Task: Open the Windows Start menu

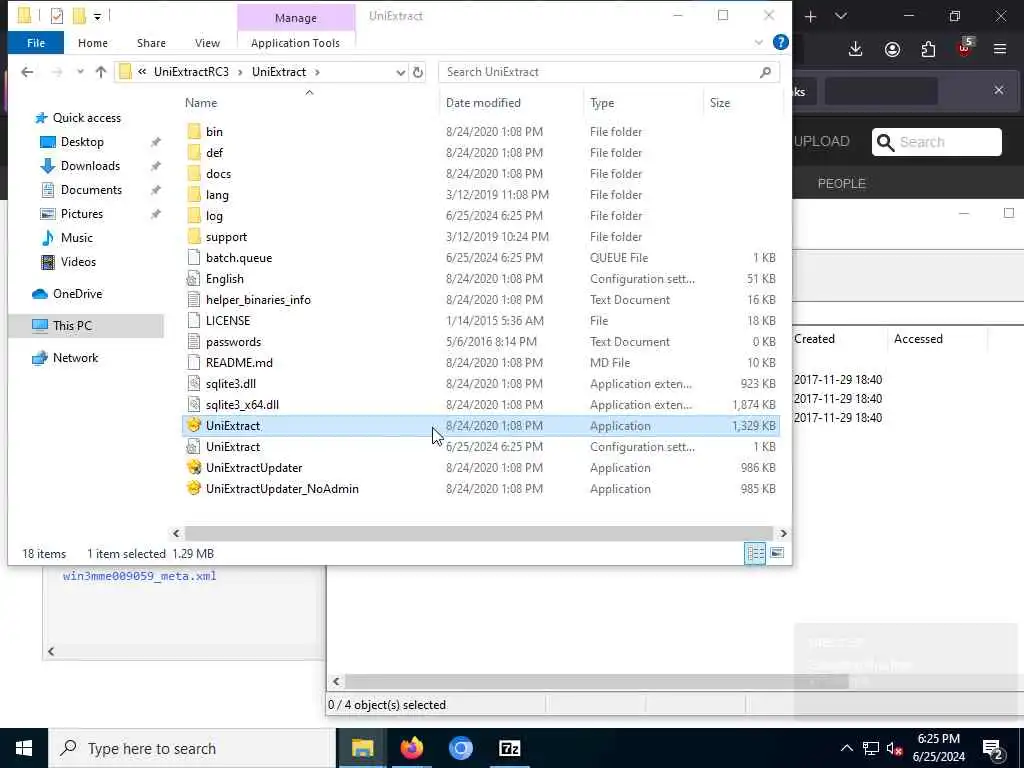Action: click(x=24, y=748)
